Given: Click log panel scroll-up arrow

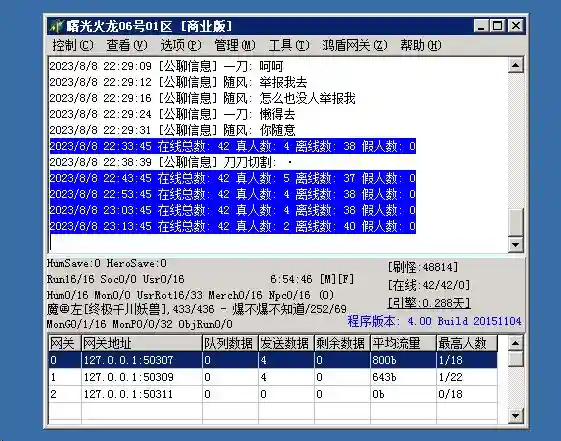Looking at the screenshot, I should click(516, 65).
